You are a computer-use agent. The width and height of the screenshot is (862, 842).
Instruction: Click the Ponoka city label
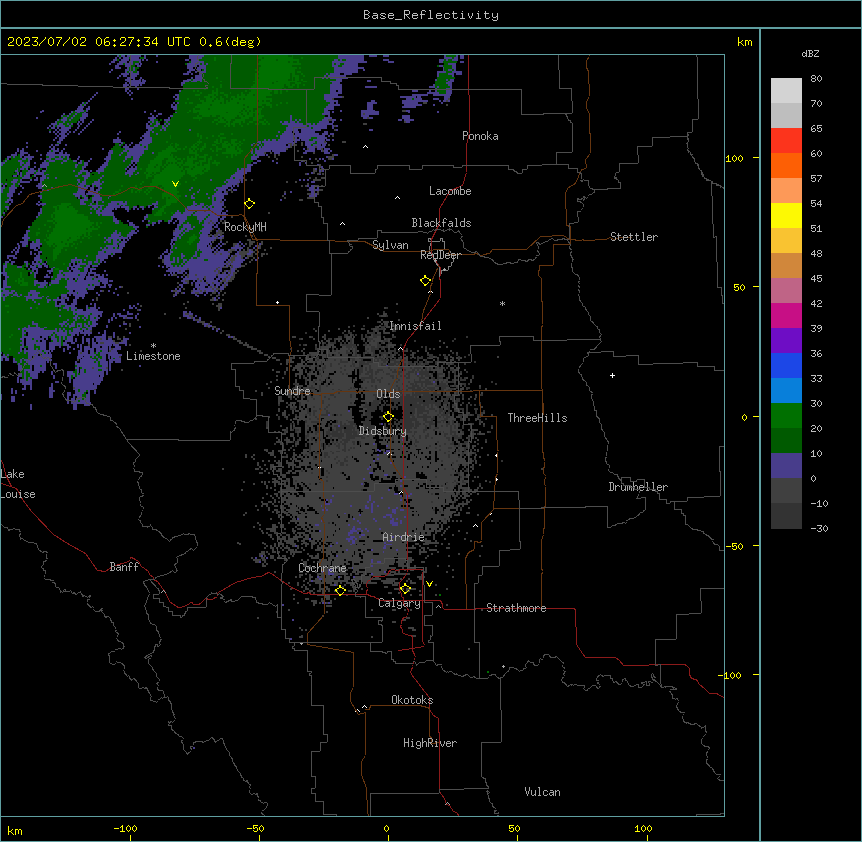click(x=480, y=136)
